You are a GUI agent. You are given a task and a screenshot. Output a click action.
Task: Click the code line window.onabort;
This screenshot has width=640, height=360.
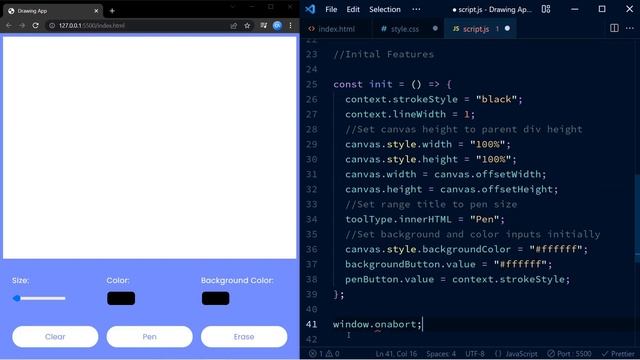point(377,324)
